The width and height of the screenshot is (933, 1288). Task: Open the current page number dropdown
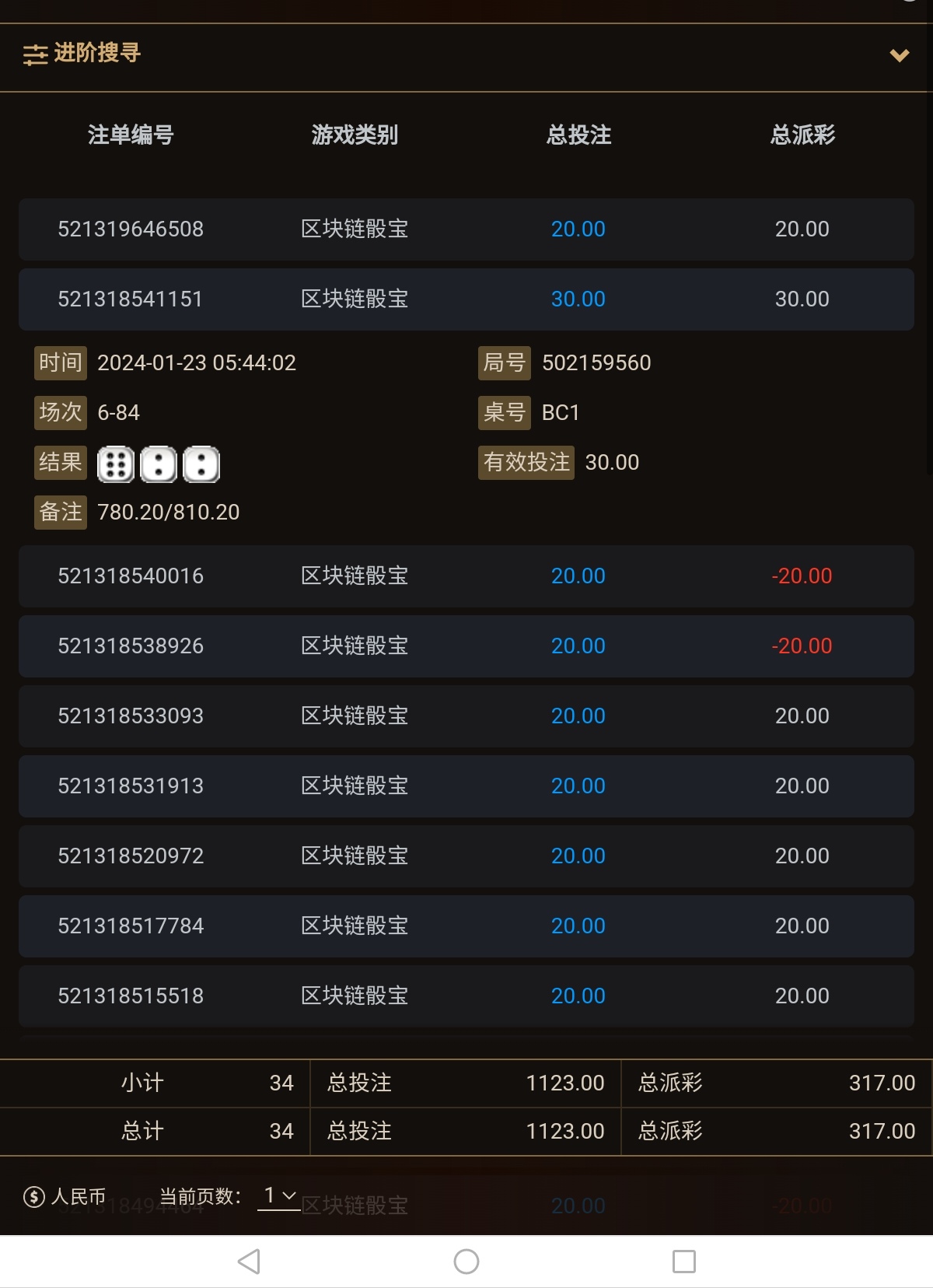[279, 1195]
